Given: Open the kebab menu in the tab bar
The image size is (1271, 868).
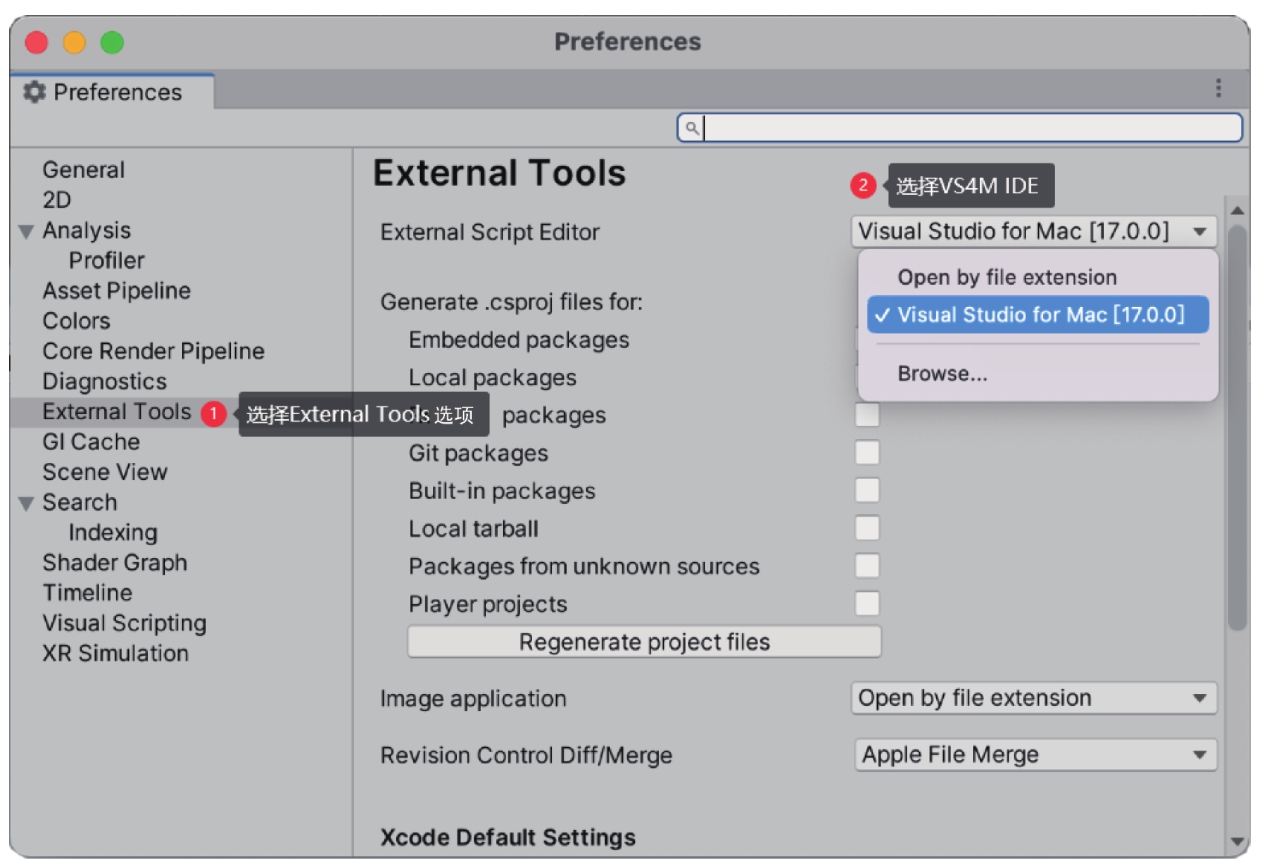Looking at the screenshot, I should tap(1218, 89).
